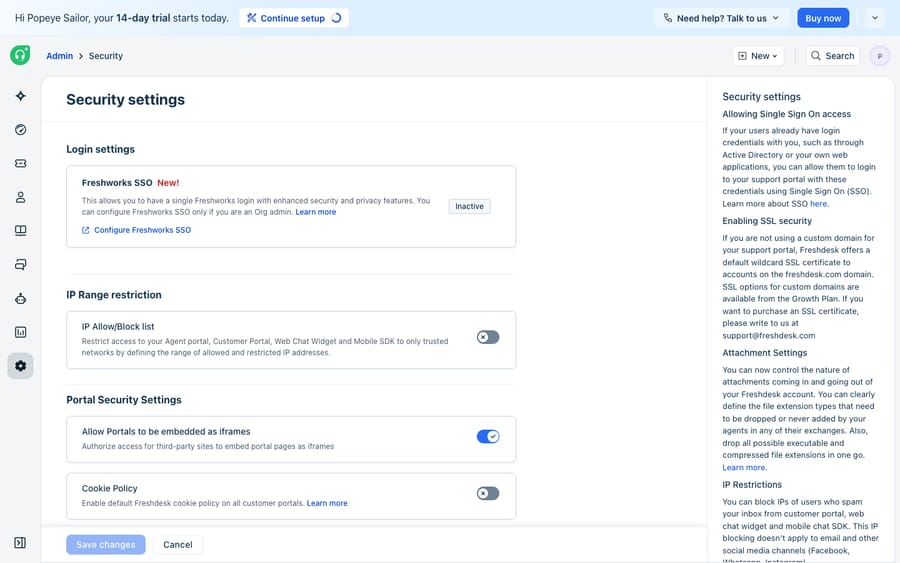900x563 pixels.
Task: Open the Freddy AI sparkle icon in sidebar
Action: pos(21,96)
